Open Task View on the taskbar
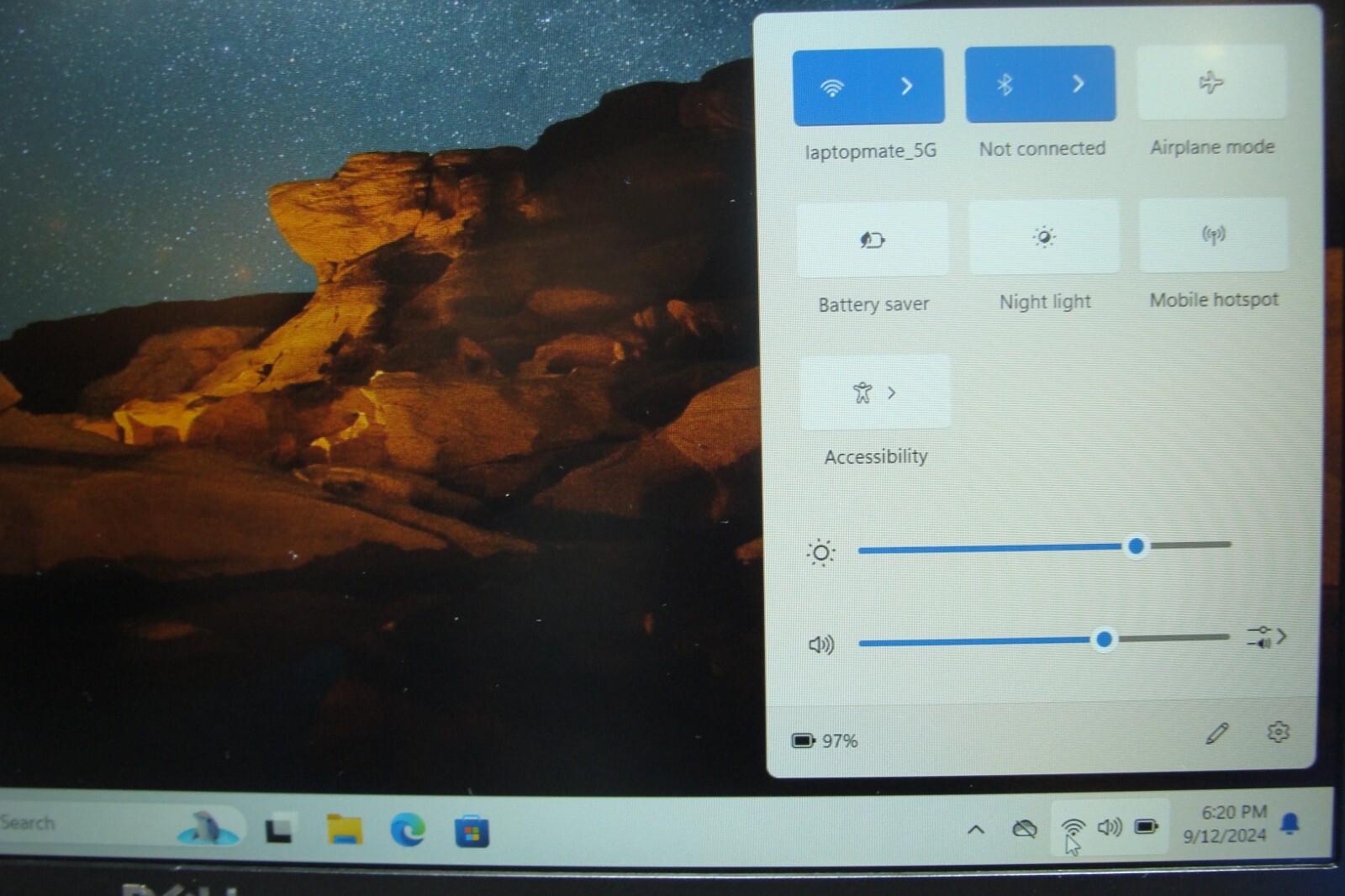 [279, 830]
